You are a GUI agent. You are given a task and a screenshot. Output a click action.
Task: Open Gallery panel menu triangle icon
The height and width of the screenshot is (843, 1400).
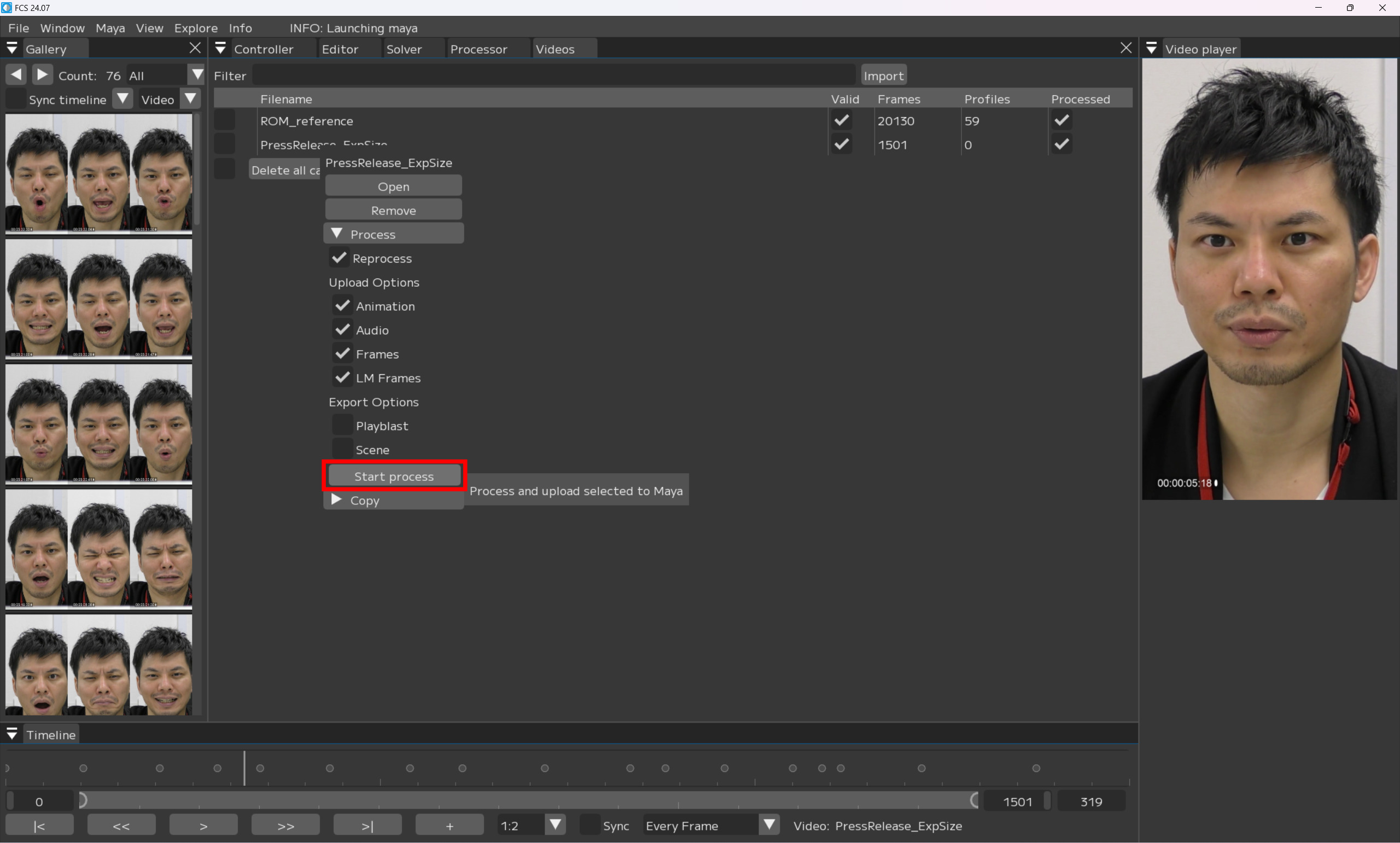pos(12,49)
